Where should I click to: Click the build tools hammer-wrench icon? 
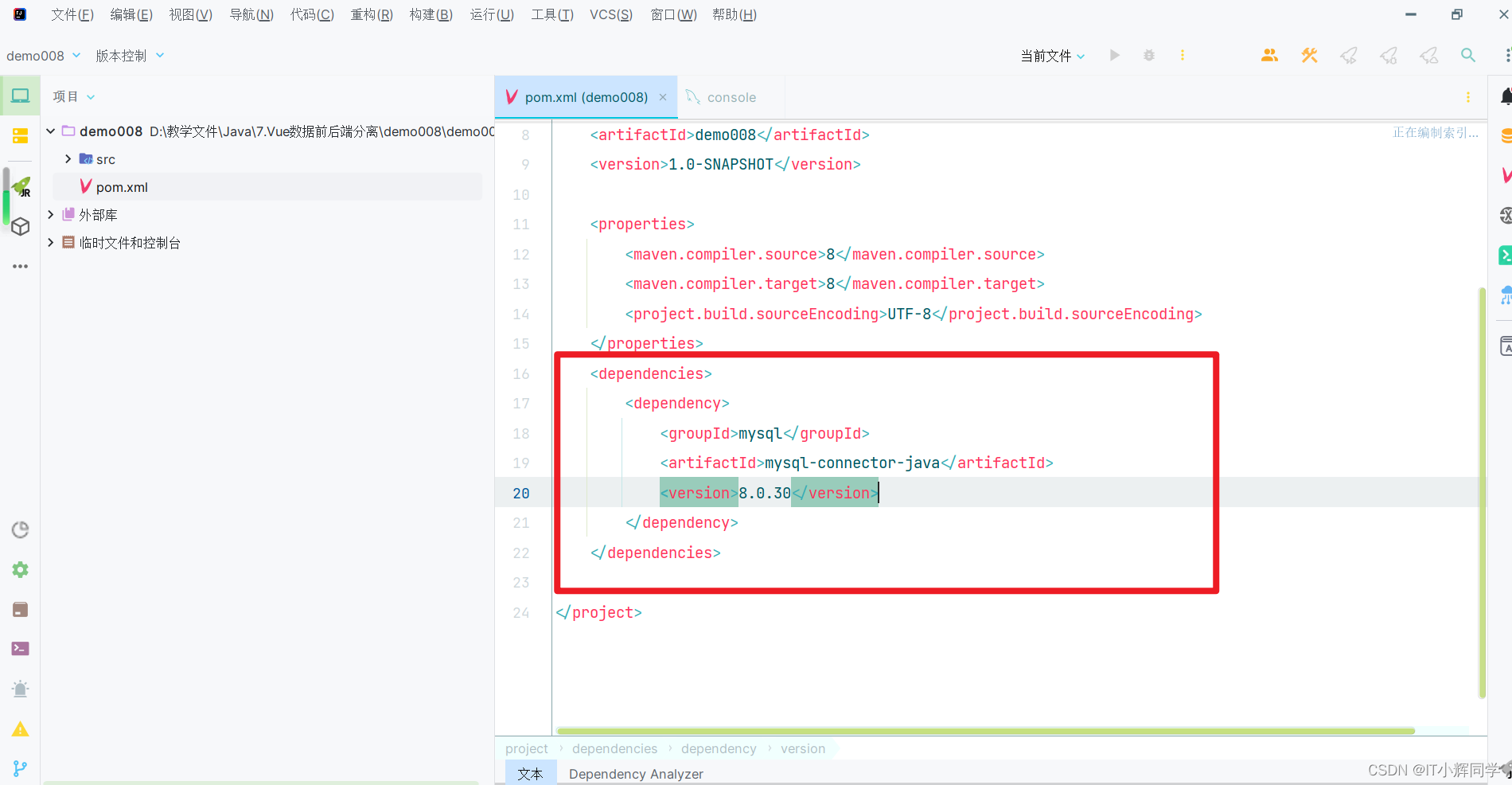[x=1309, y=56]
